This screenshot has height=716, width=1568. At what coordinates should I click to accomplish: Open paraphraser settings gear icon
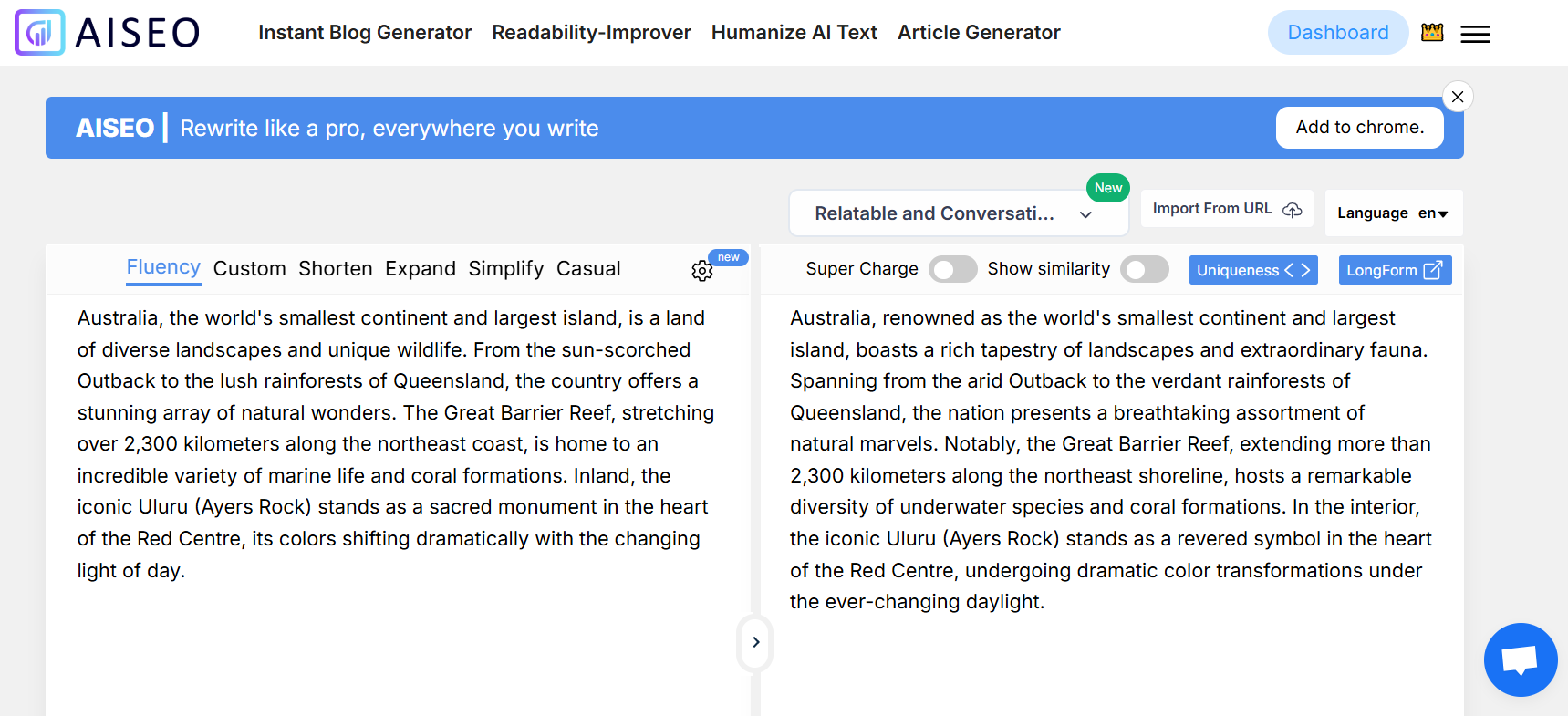pyautogui.click(x=701, y=271)
